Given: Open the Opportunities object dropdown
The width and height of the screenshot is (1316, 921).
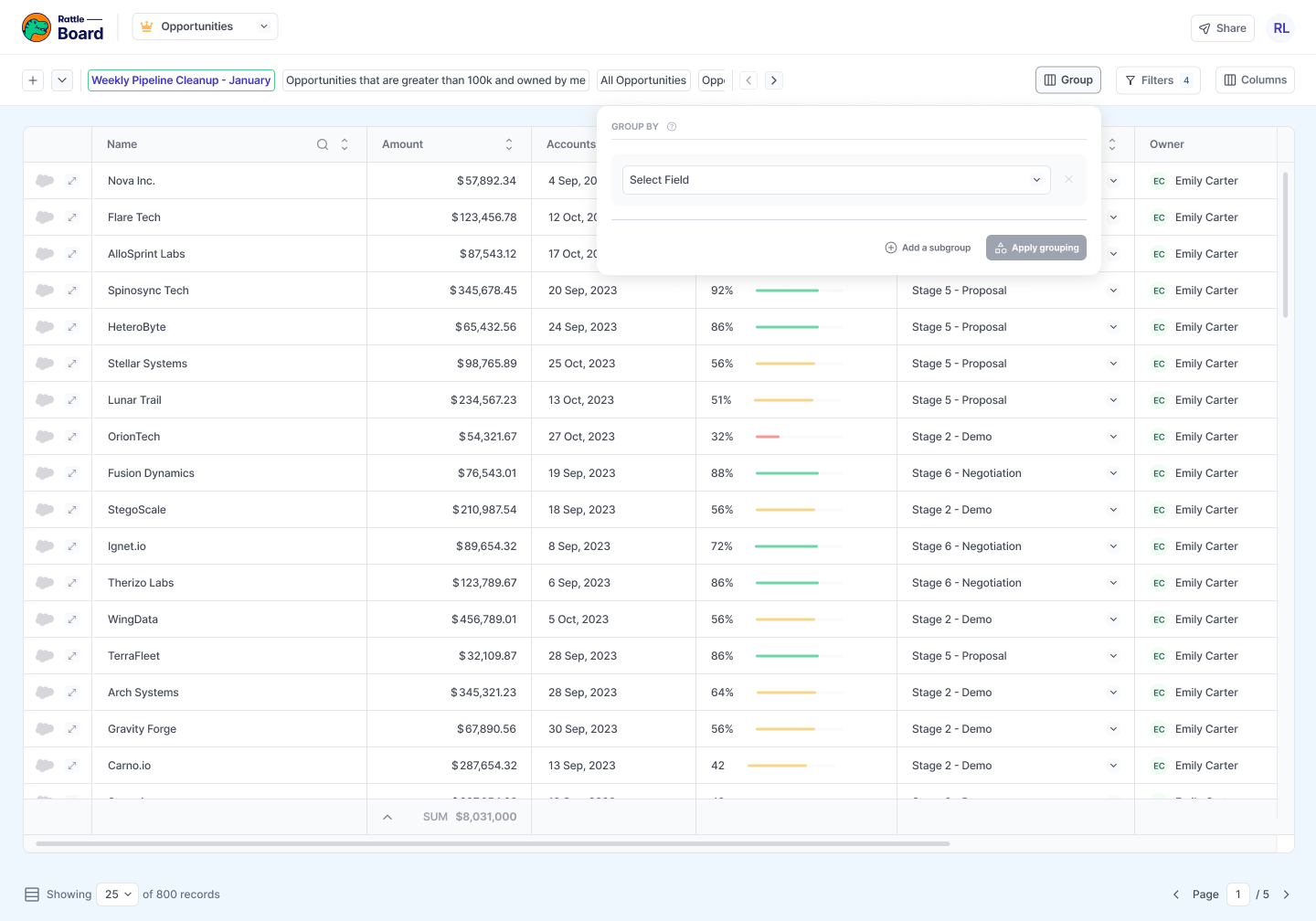Looking at the screenshot, I should coord(205,26).
